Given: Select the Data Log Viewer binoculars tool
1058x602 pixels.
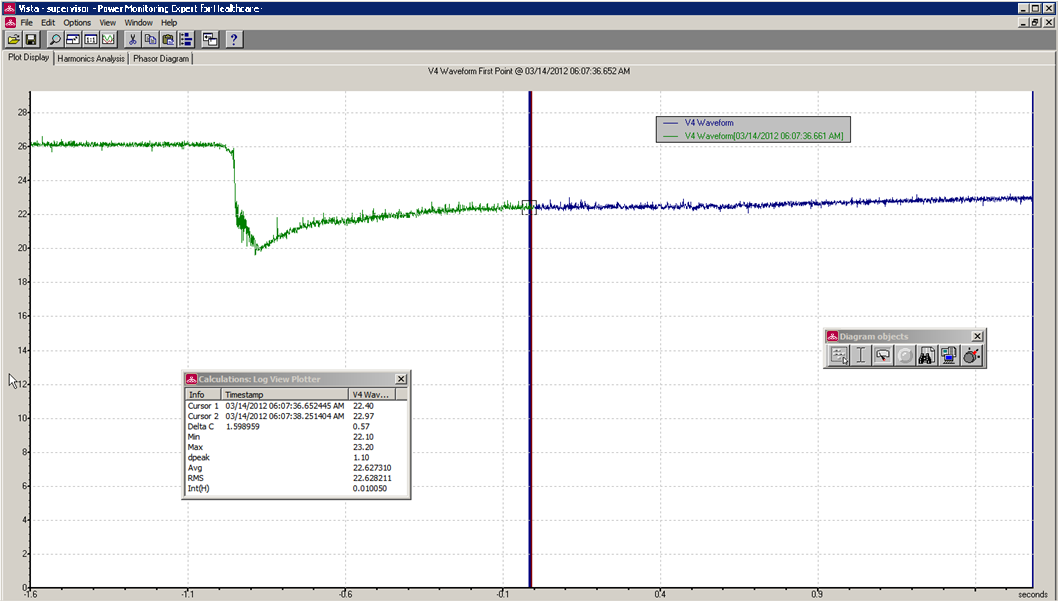Looking at the screenshot, I should click(x=926, y=355).
